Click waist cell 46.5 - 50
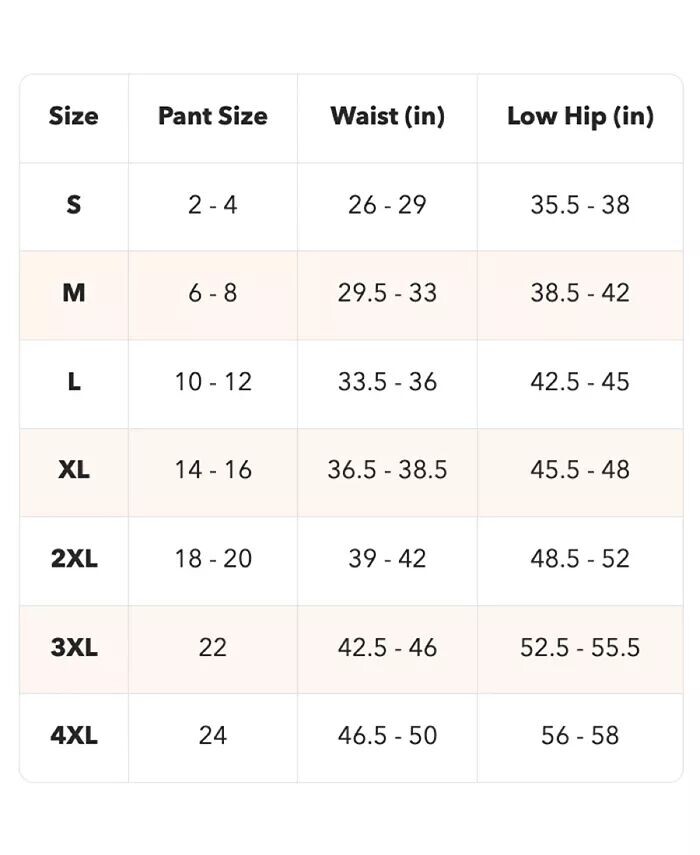The width and height of the screenshot is (700, 855). [387, 736]
